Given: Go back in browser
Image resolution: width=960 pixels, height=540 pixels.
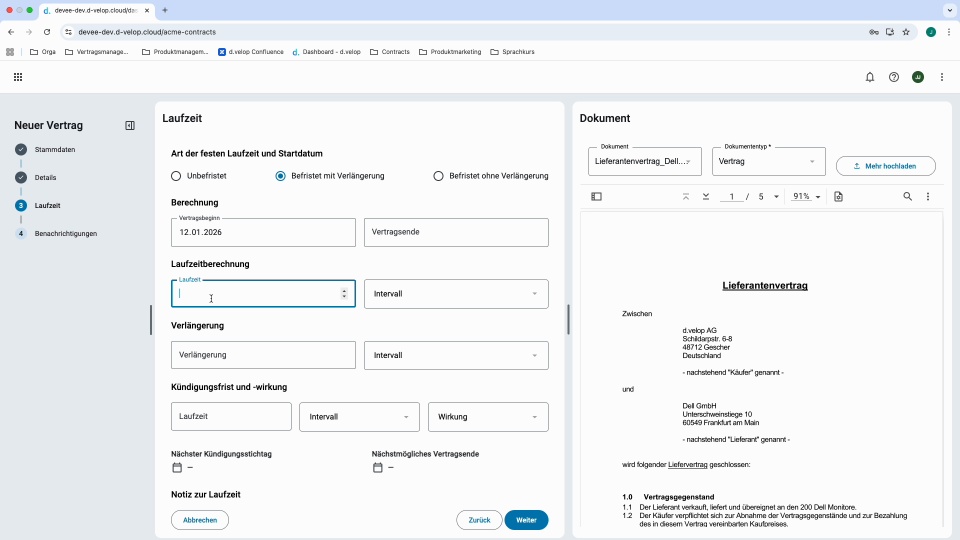Looking at the screenshot, I should [x=11, y=32].
